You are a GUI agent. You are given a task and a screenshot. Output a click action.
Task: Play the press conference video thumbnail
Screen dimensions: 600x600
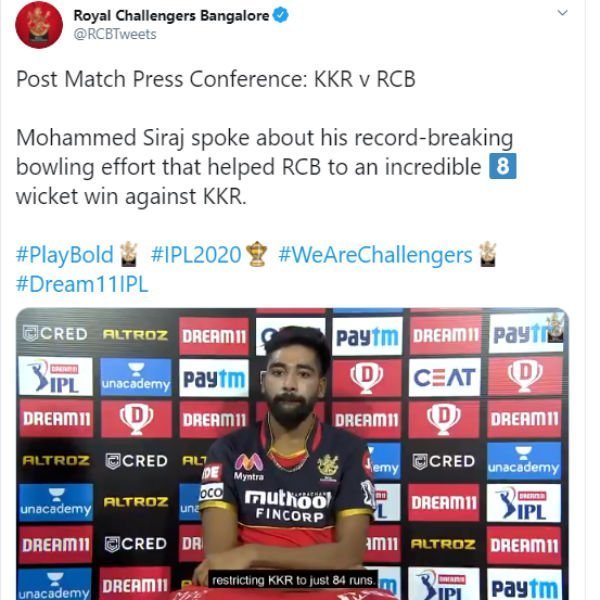pyautogui.click(x=292, y=454)
